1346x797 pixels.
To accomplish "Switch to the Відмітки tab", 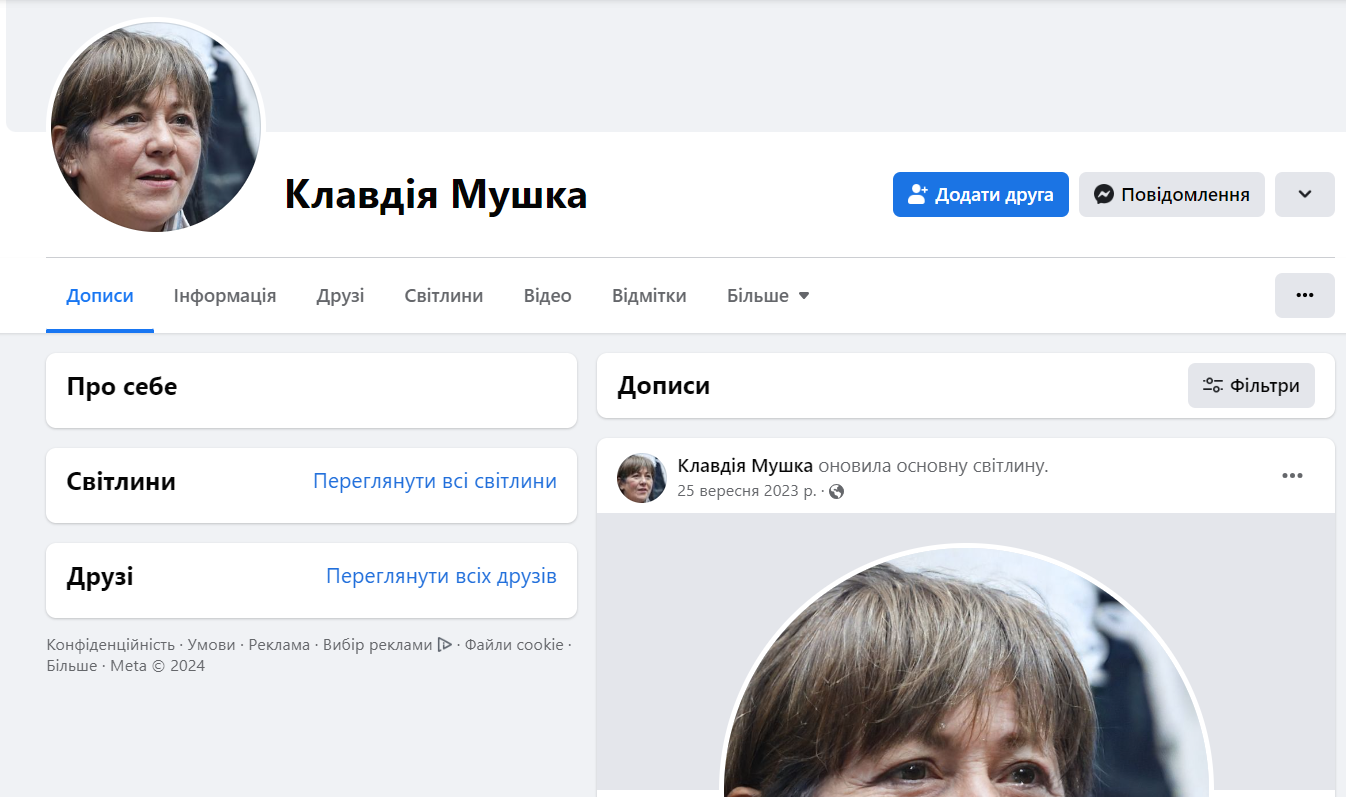I will [649, 296].
